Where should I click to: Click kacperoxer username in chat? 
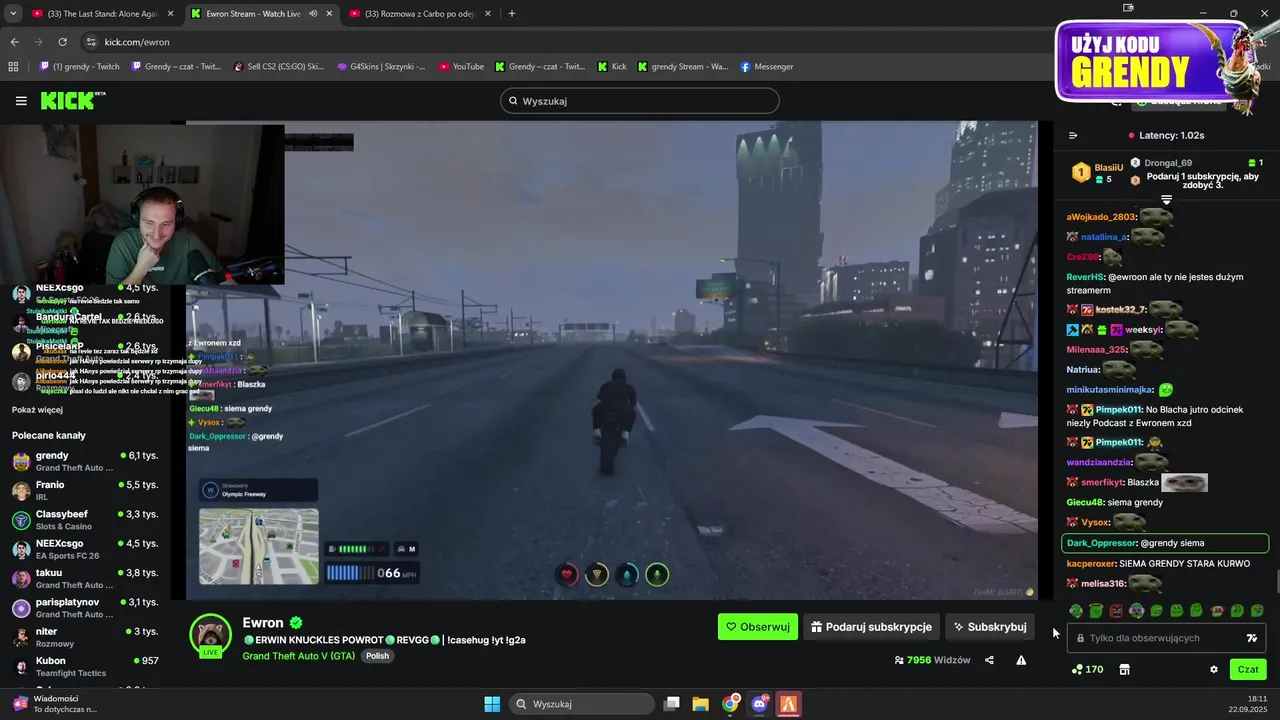click(1091, 563)
